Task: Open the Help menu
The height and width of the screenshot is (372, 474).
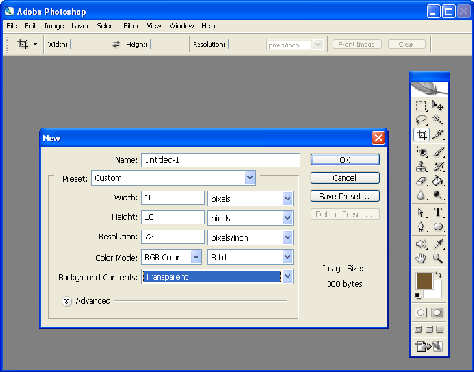Action: pyautogui.click(x=208, y=26)
